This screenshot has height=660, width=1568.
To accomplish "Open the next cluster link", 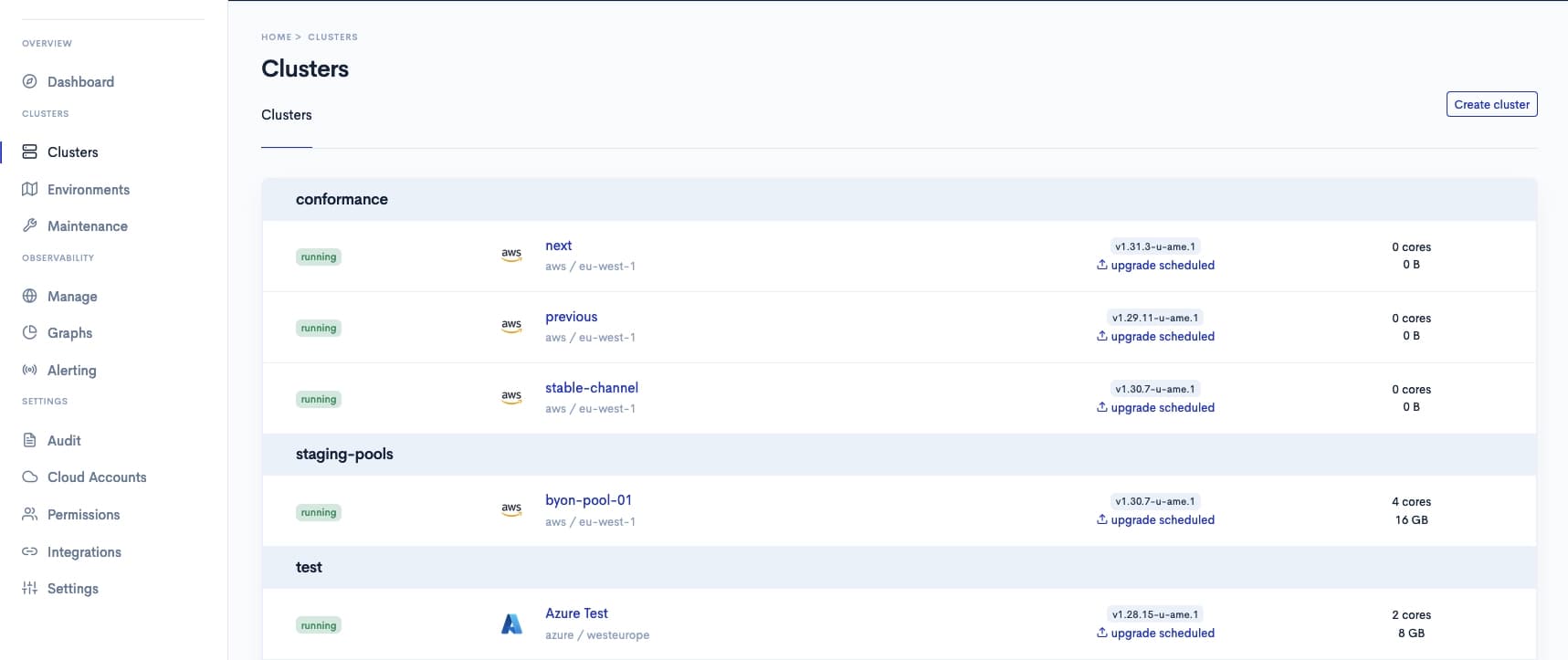I will (x=558, y=246).
